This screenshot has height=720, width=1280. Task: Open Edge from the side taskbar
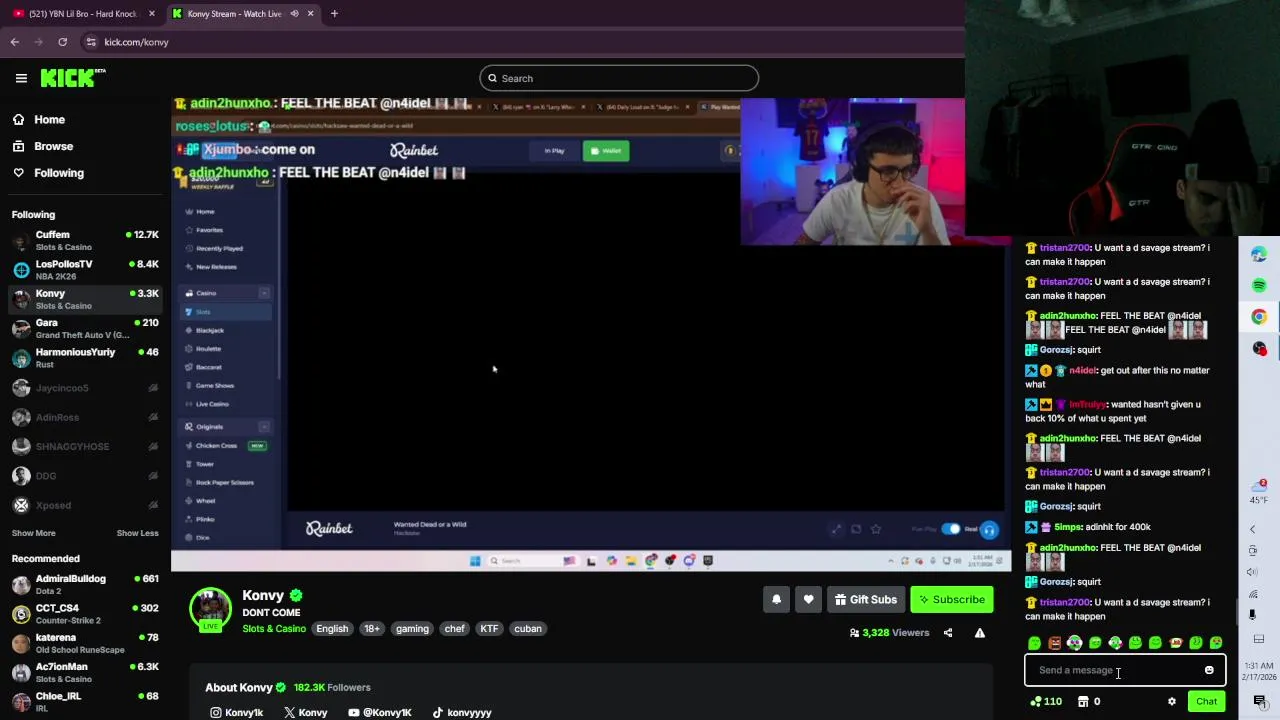click(x=1259, y=255)
